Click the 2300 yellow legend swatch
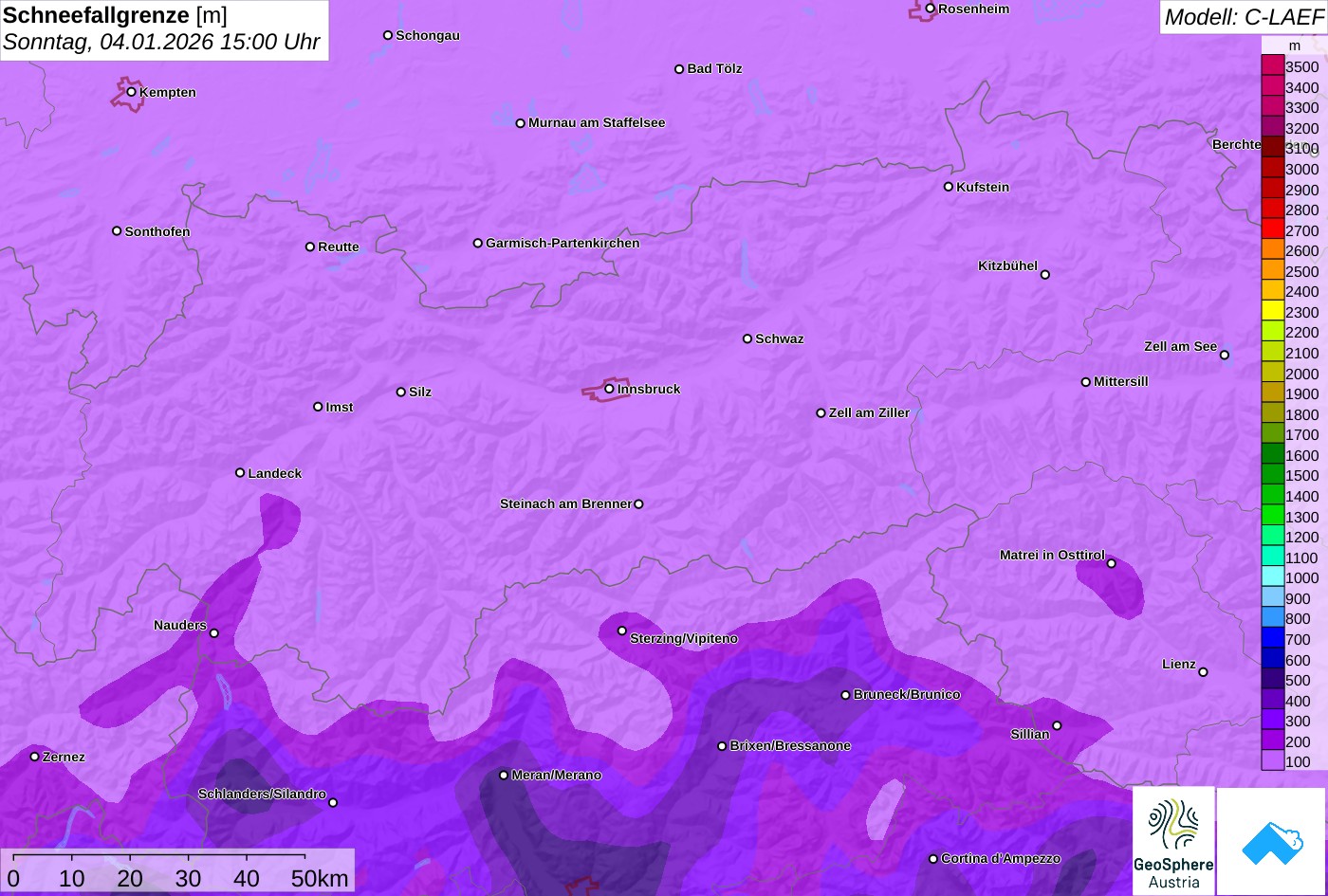This screenshot has height=896, width=1328. tap(1272, 310)
